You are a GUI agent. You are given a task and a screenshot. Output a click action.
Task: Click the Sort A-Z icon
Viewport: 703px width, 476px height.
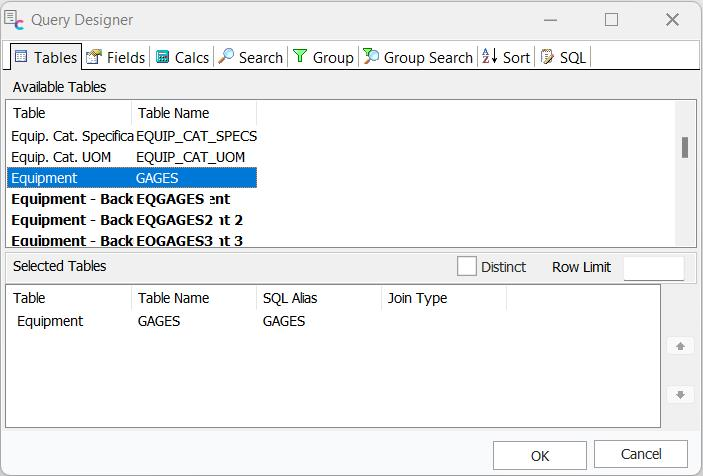(x=489, y=57)
